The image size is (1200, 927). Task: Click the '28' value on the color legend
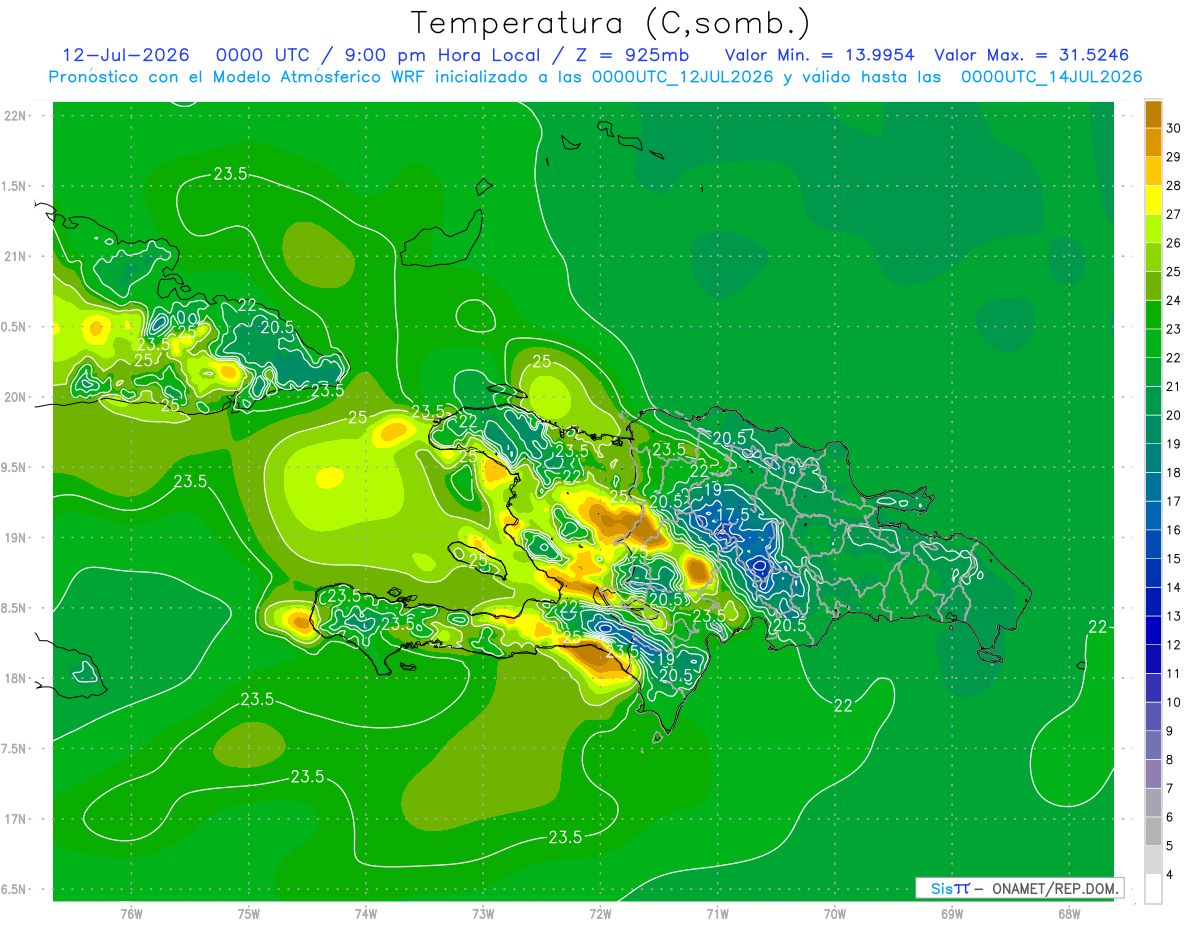pos(1173,185)
